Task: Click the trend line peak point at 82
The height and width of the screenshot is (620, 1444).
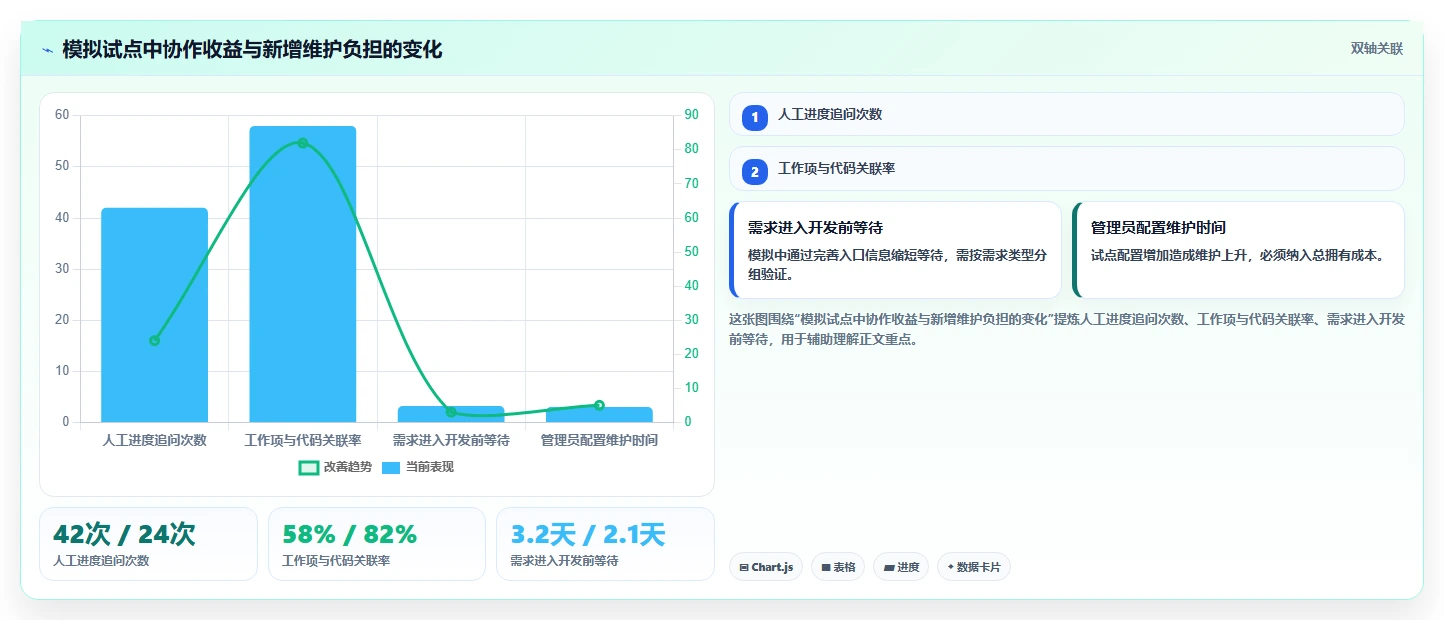Action: point(303,143)
